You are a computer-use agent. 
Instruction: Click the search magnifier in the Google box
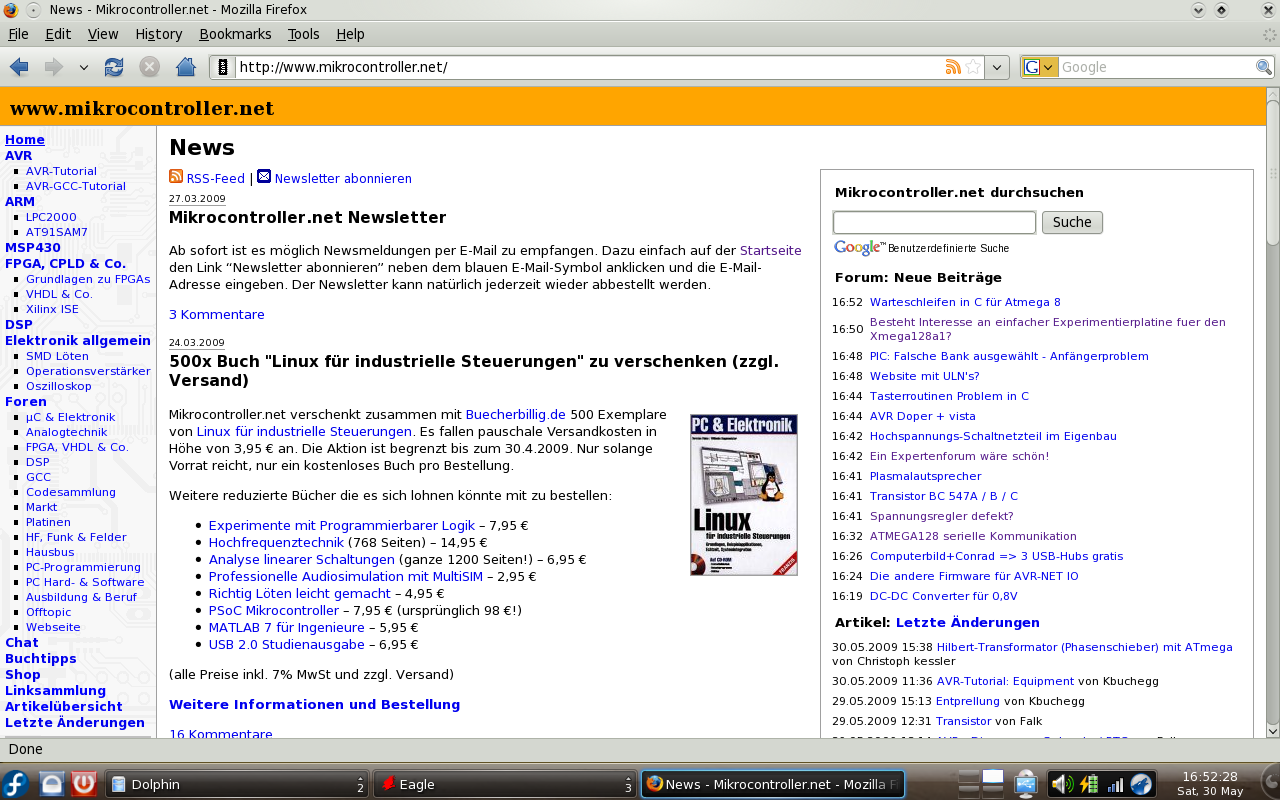(1265, 67)
